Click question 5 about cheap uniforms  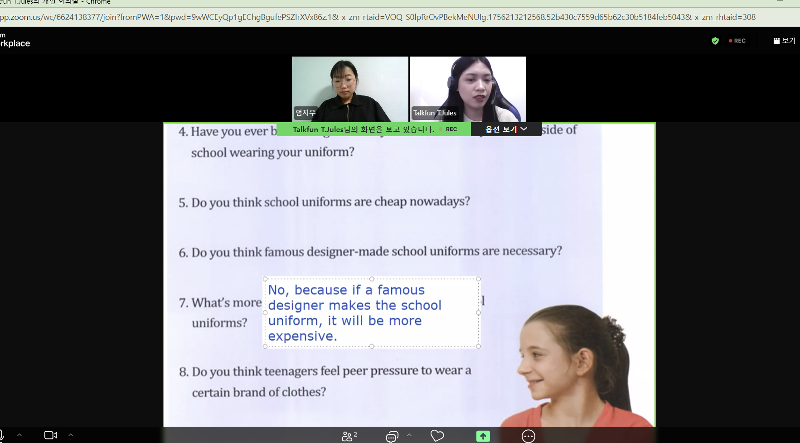[324, 202]
